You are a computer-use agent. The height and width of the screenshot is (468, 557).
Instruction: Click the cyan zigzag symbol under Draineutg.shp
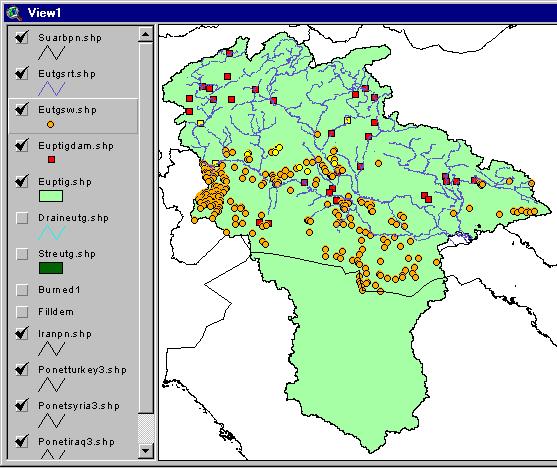[x=52, y=232]
